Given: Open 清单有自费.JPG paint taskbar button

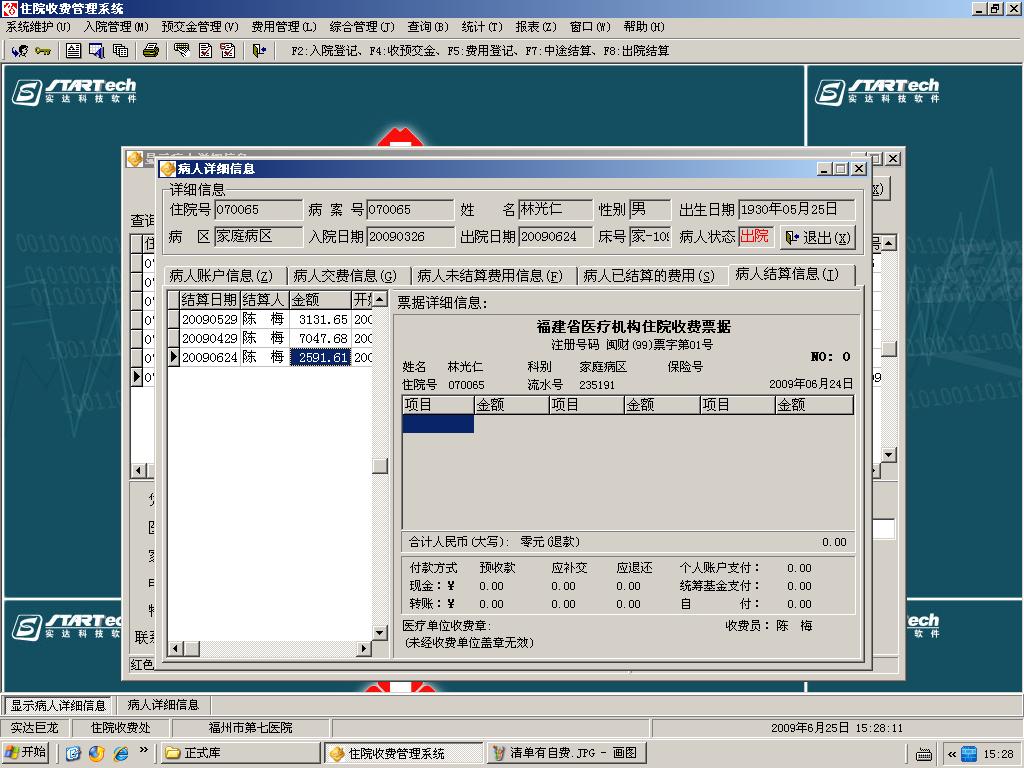Looking at the screenshot, I should (566, 753).
